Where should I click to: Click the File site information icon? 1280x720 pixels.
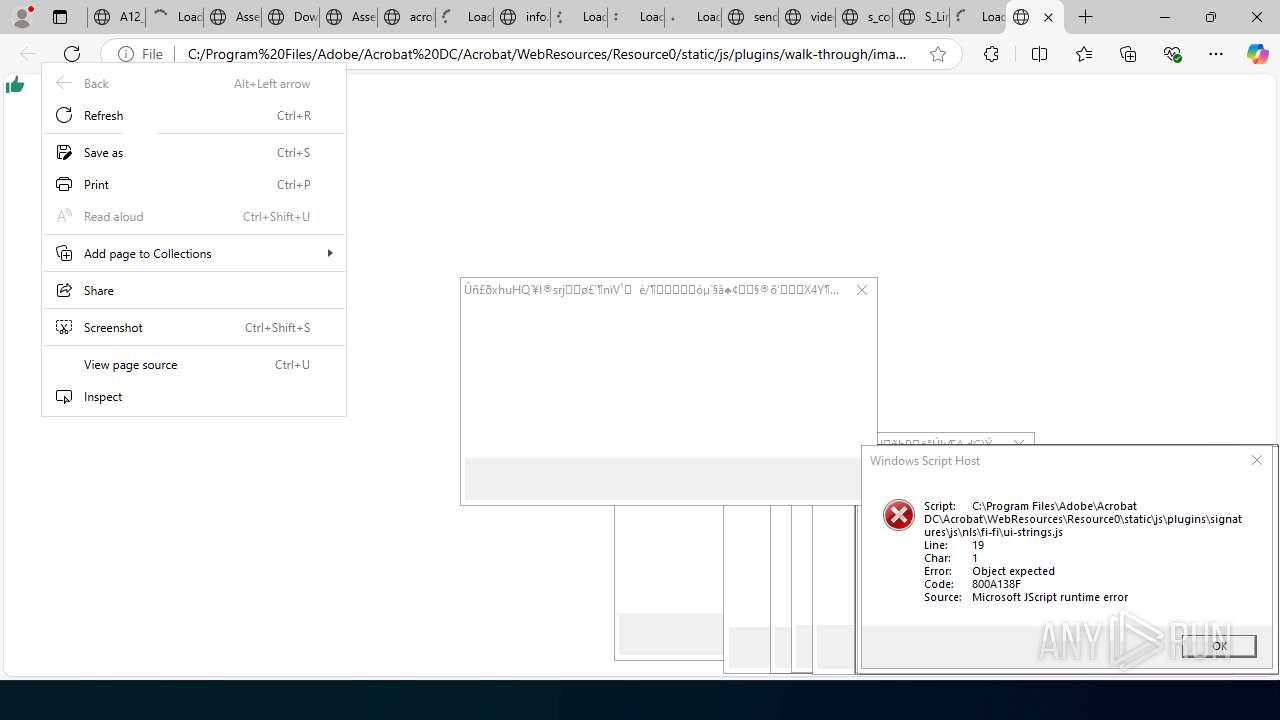[140, 54]
